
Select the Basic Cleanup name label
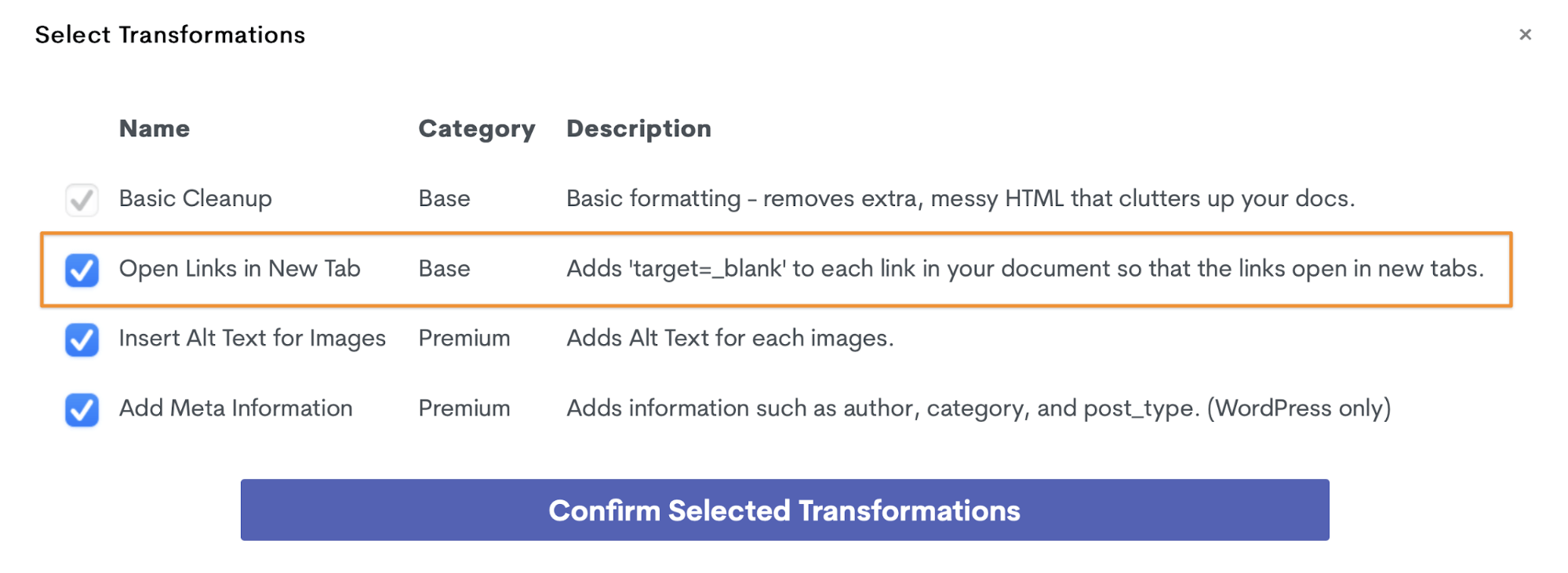pyautogui.click(x=195, y=198)
